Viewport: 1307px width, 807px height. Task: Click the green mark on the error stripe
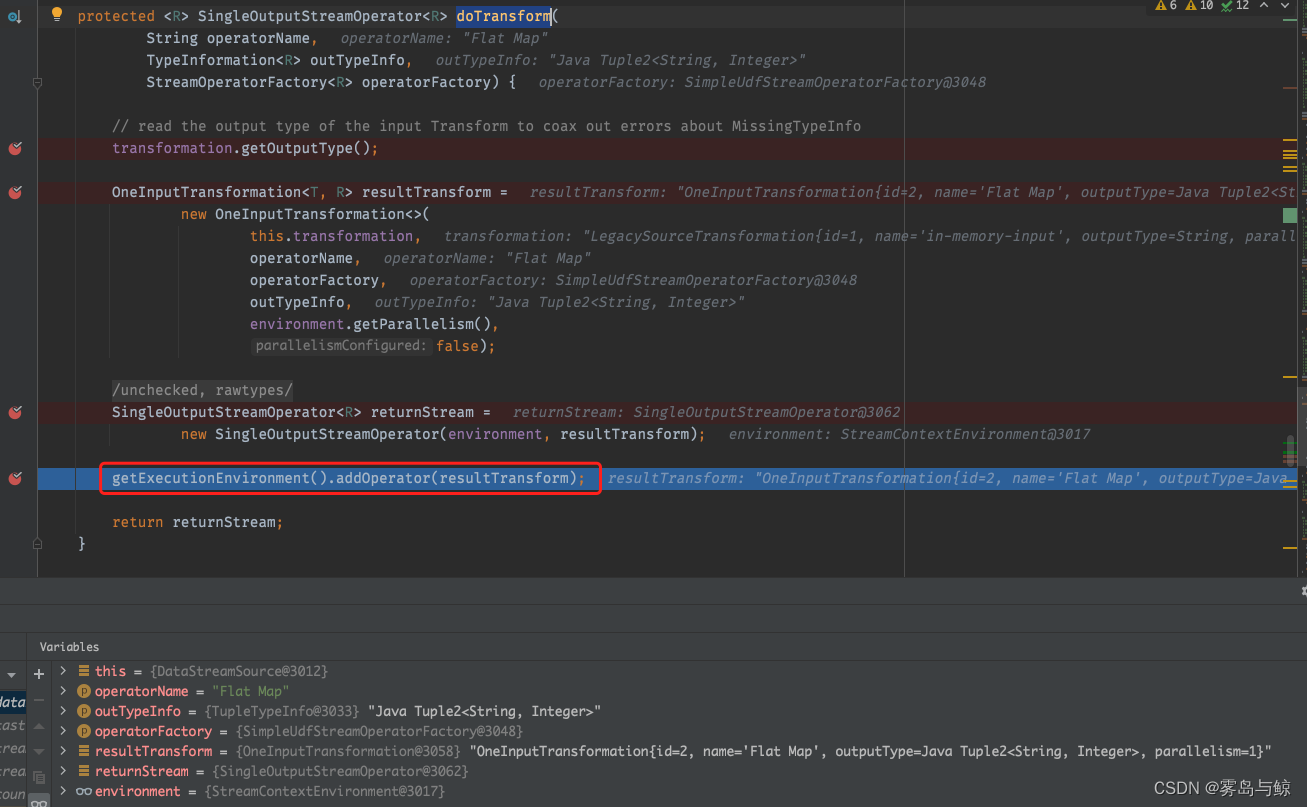(1290, 215)
